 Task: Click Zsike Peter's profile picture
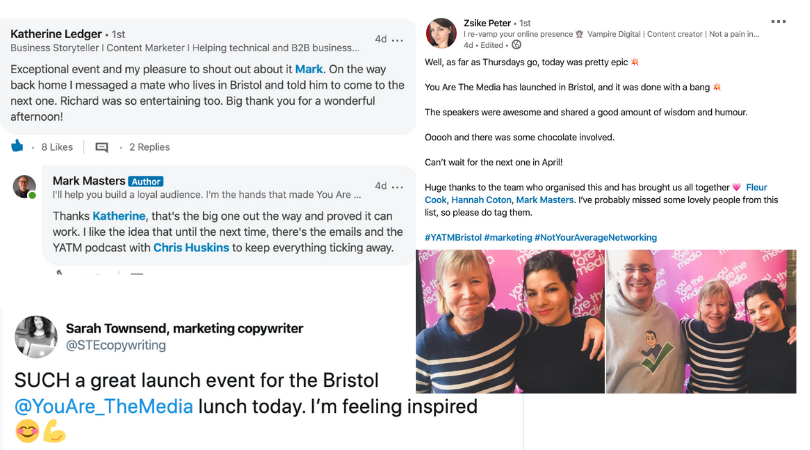(x=441, y=34)
